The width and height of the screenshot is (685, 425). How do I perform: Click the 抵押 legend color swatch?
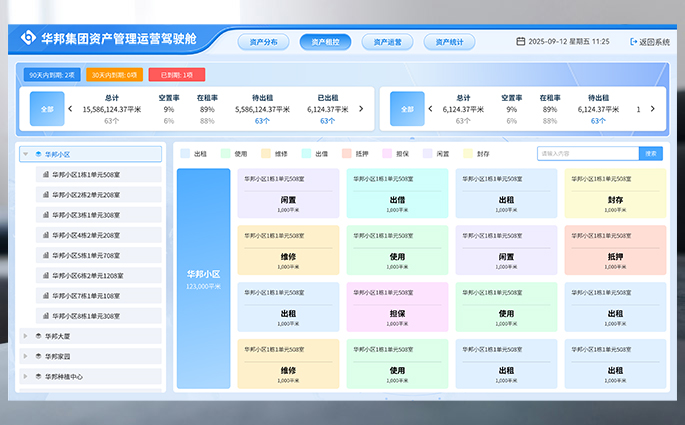347,154
